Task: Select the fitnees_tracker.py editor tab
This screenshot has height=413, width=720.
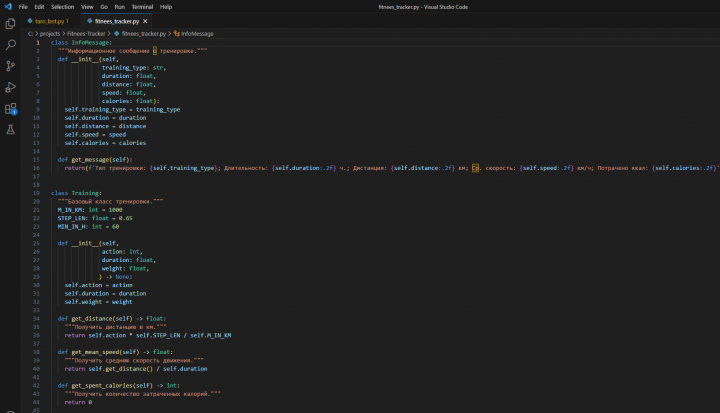Action: tap(110, 20)
